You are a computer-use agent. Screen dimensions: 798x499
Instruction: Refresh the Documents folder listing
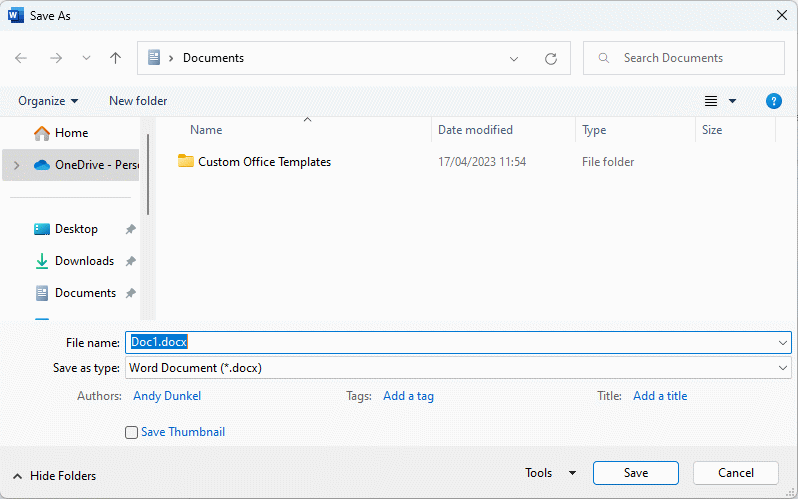tap(551, 59)
